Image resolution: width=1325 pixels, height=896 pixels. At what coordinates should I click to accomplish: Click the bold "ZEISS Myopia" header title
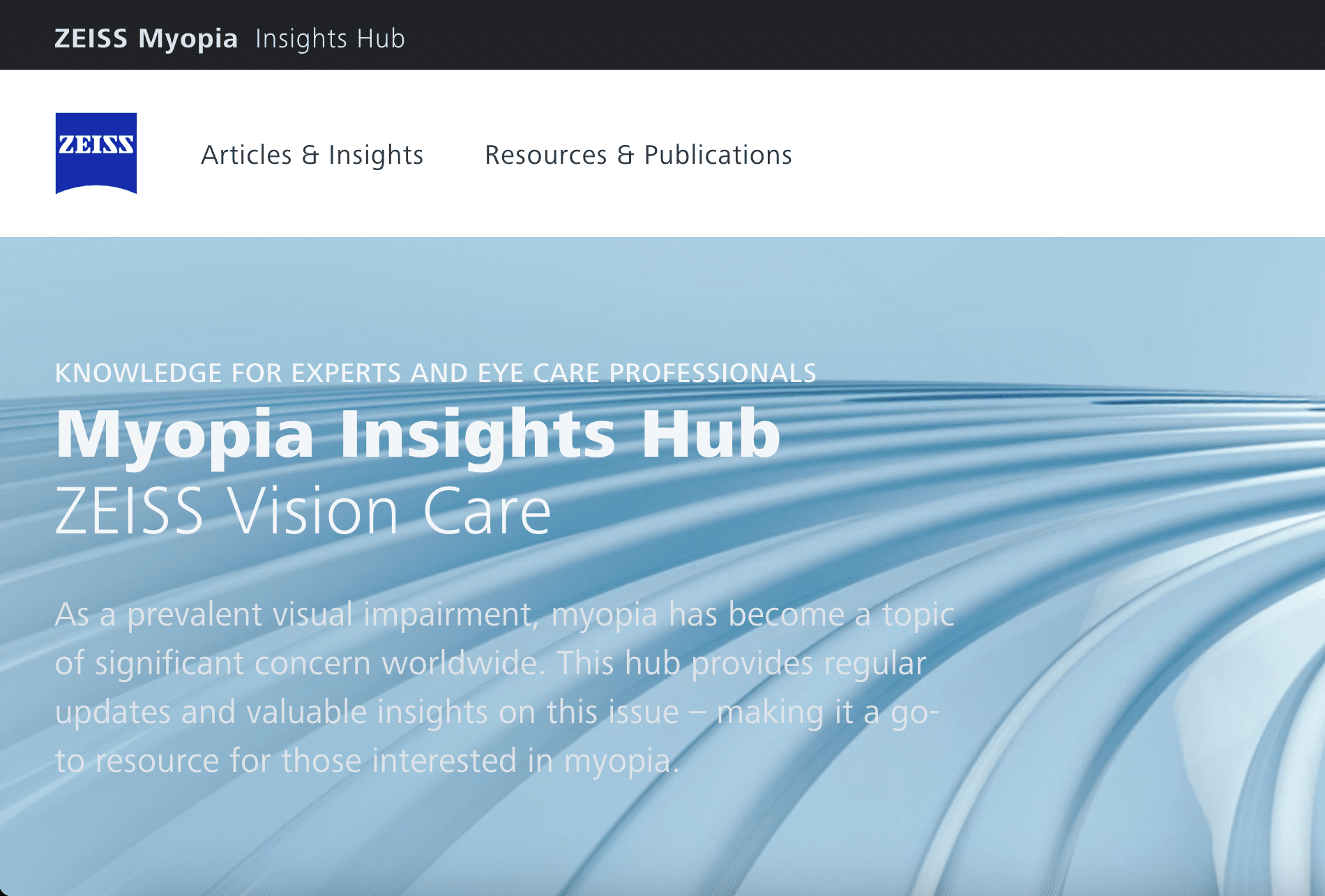(x=146, y=38)
